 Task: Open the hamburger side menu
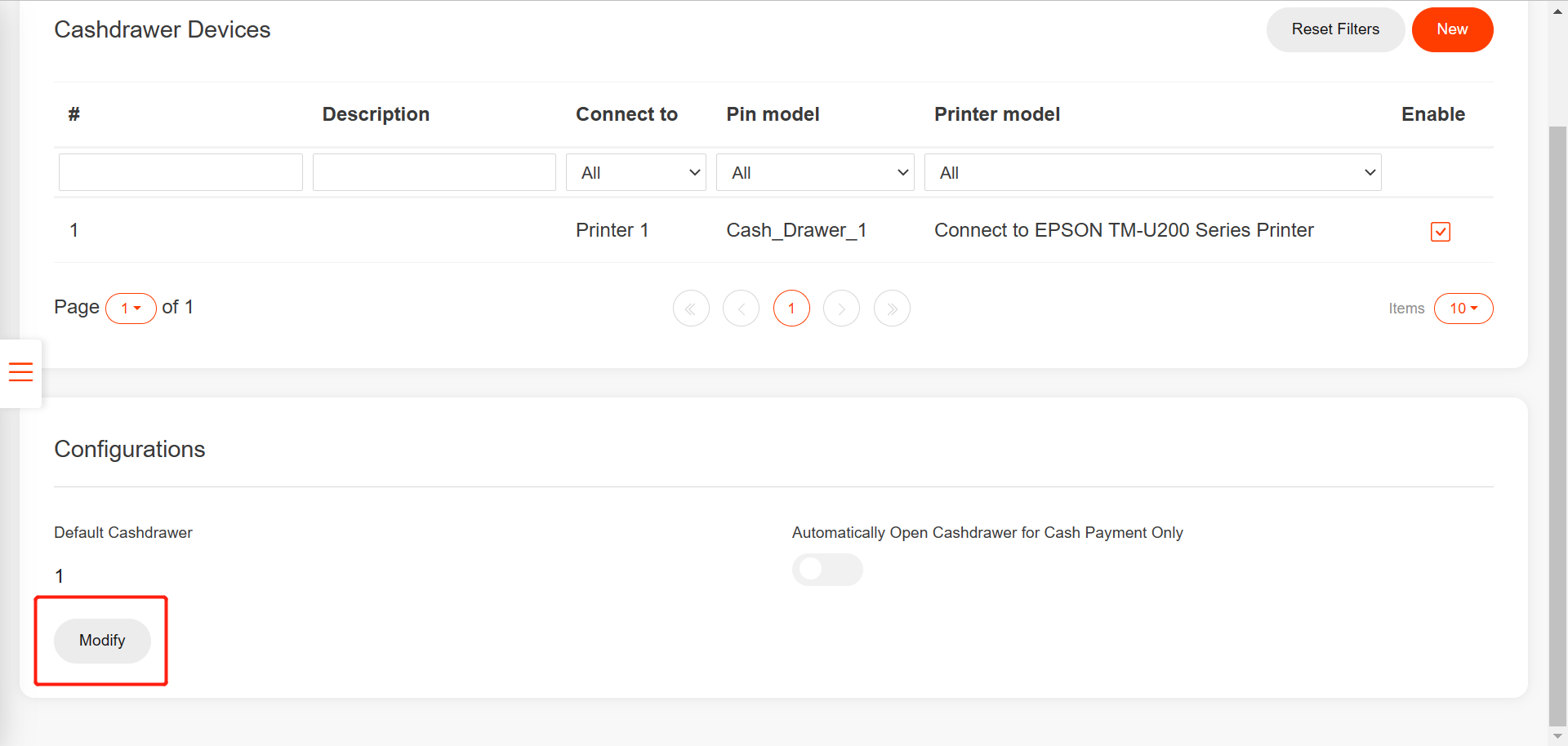21,372
